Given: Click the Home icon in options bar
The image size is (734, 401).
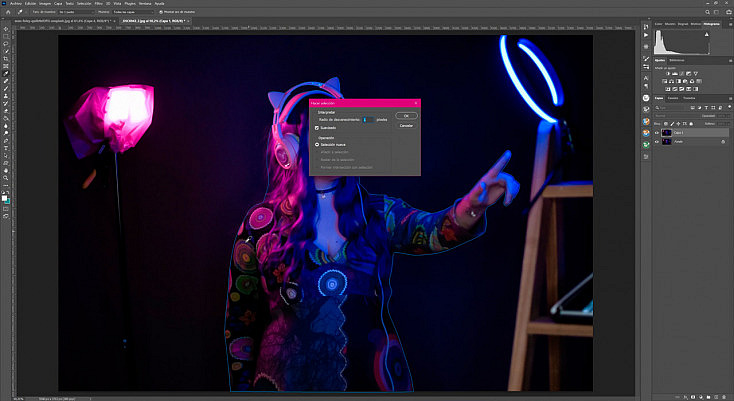Looking at the screenshot, I should (x=8, y=12).
